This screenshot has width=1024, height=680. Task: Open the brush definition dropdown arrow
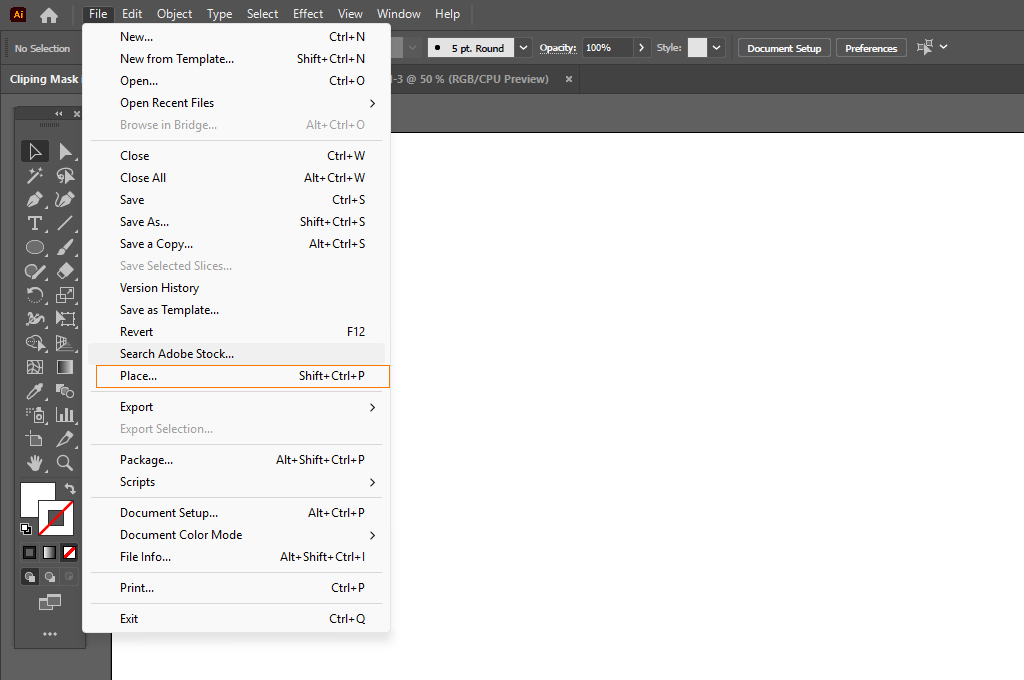click(523, 48)
